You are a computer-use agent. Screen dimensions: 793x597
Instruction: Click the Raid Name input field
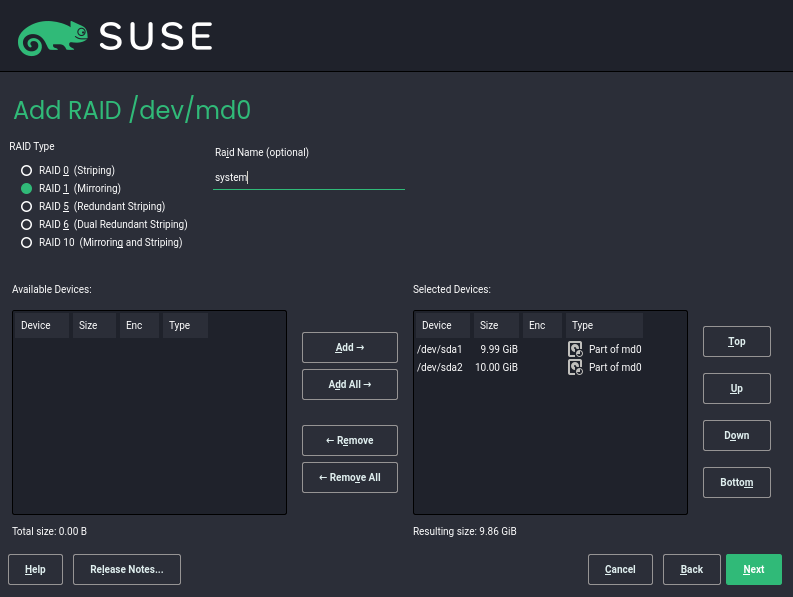309,177
